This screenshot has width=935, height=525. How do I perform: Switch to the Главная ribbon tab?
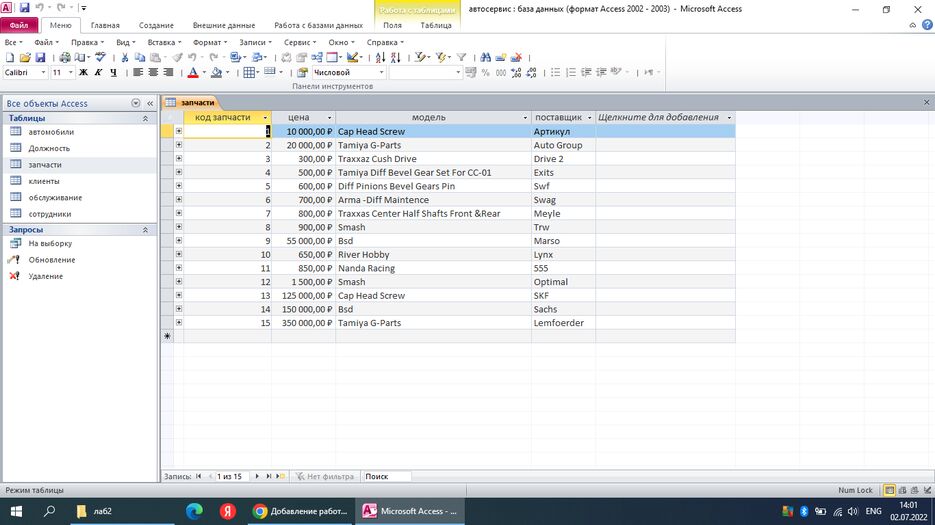pyautogui.click(x=105, y=25)
